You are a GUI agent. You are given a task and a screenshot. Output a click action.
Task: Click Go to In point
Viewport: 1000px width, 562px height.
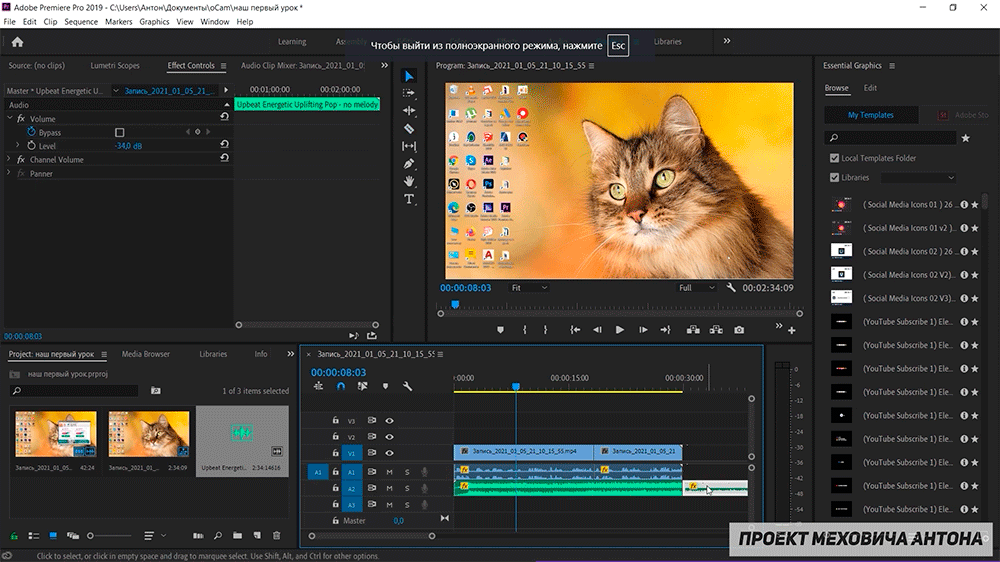tap(575, 330)
